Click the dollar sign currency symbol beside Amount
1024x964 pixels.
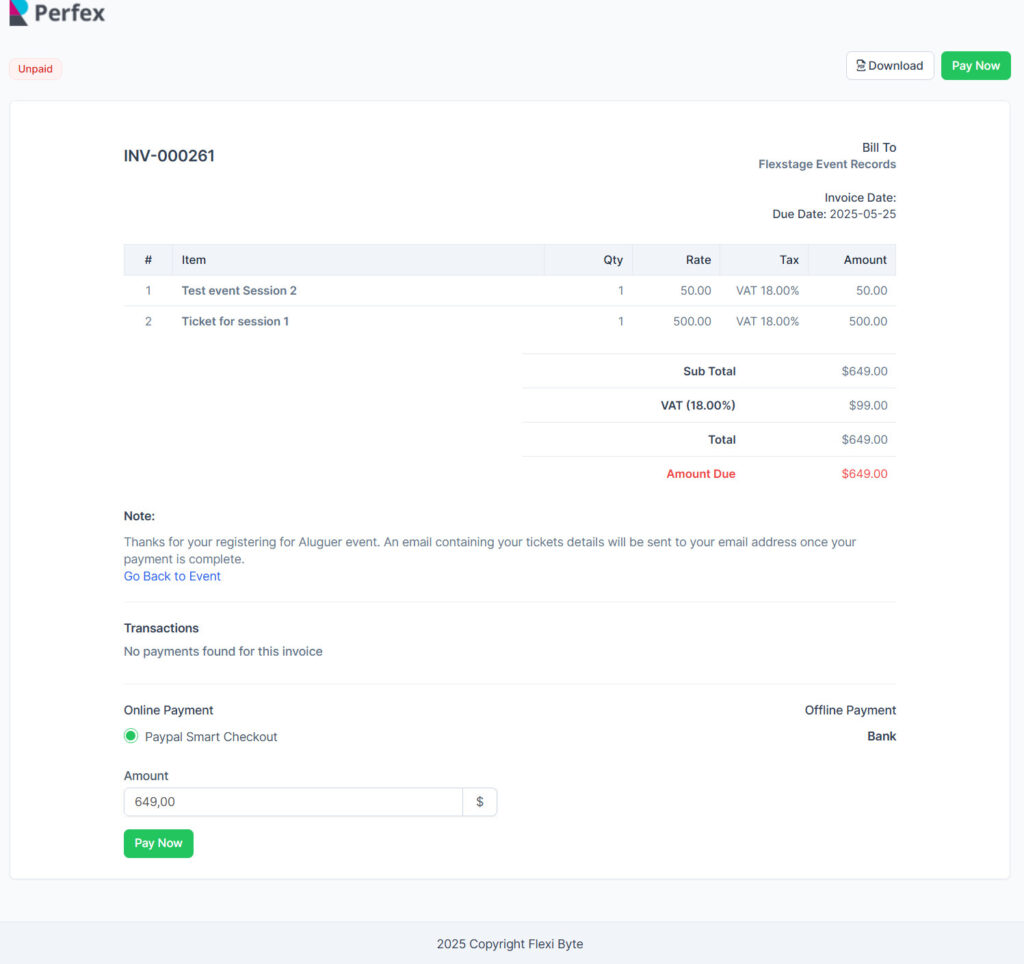pyautogui.click(x=481, y=801)
